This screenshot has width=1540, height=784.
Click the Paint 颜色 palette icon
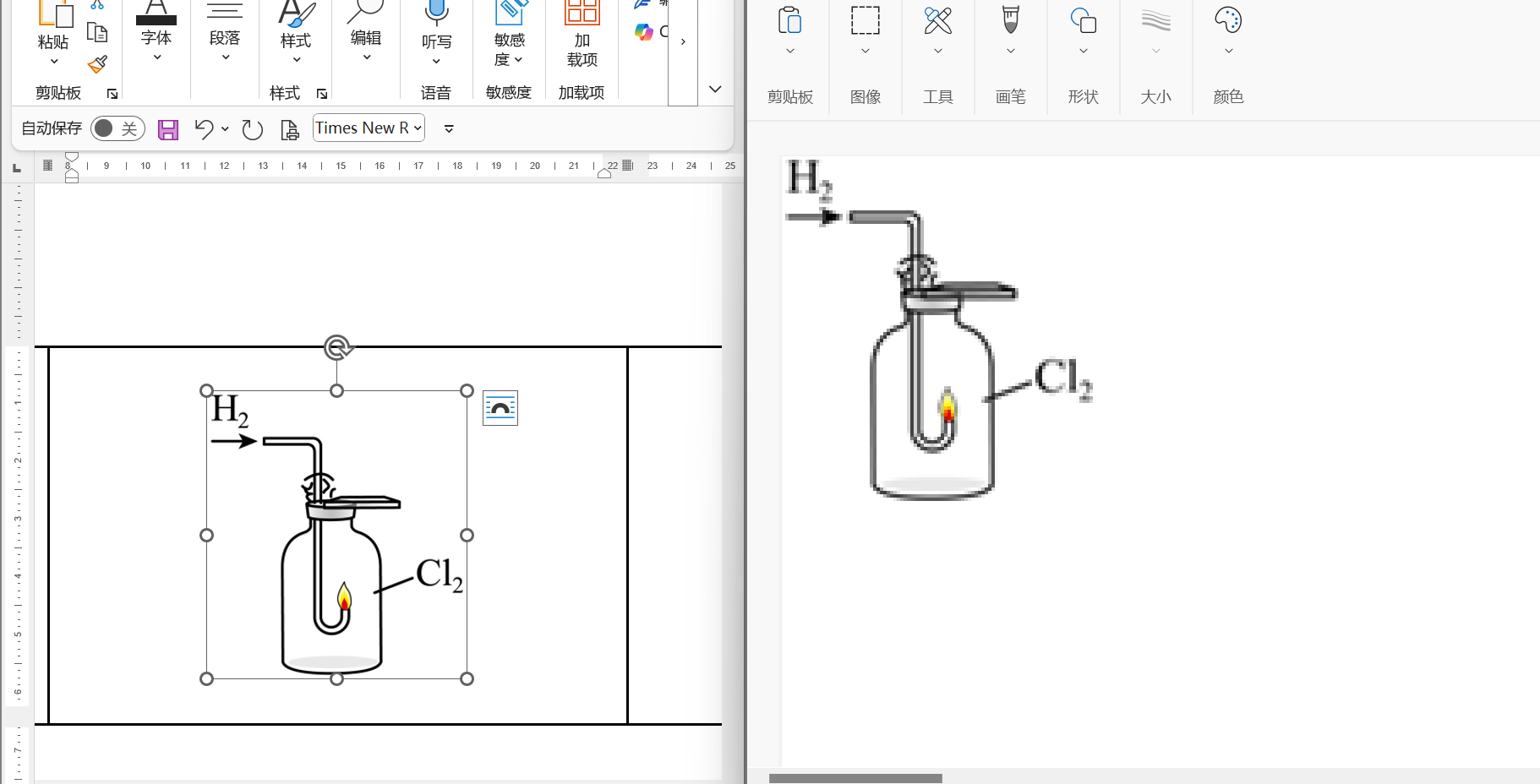pos(1228,20)
